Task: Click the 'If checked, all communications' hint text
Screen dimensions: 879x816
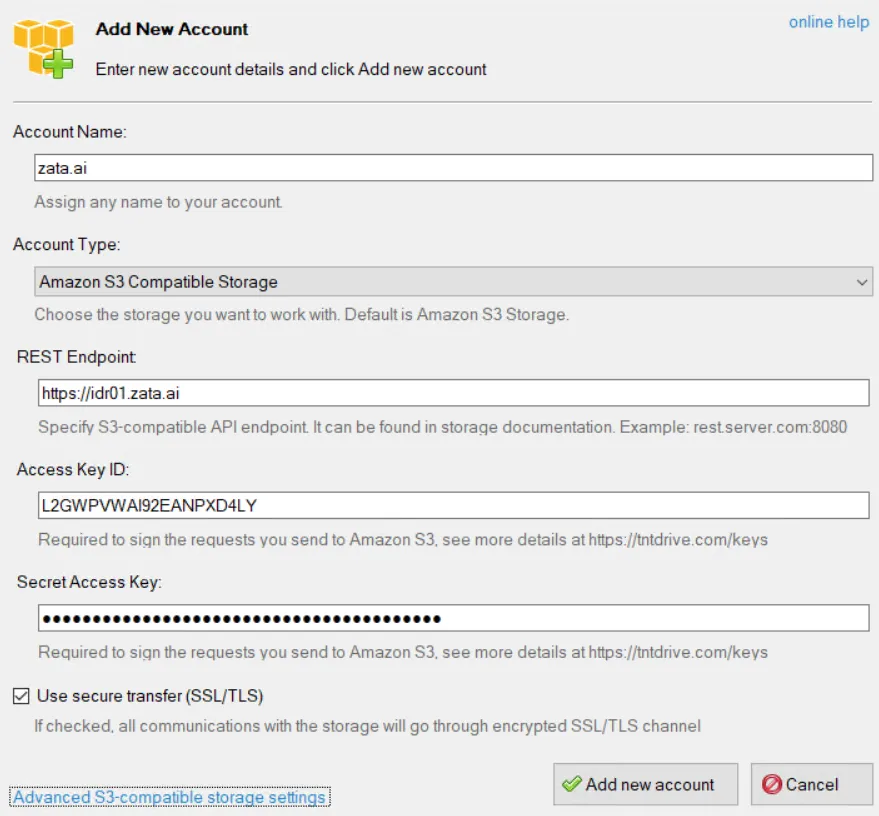Action: coord(367,726)
